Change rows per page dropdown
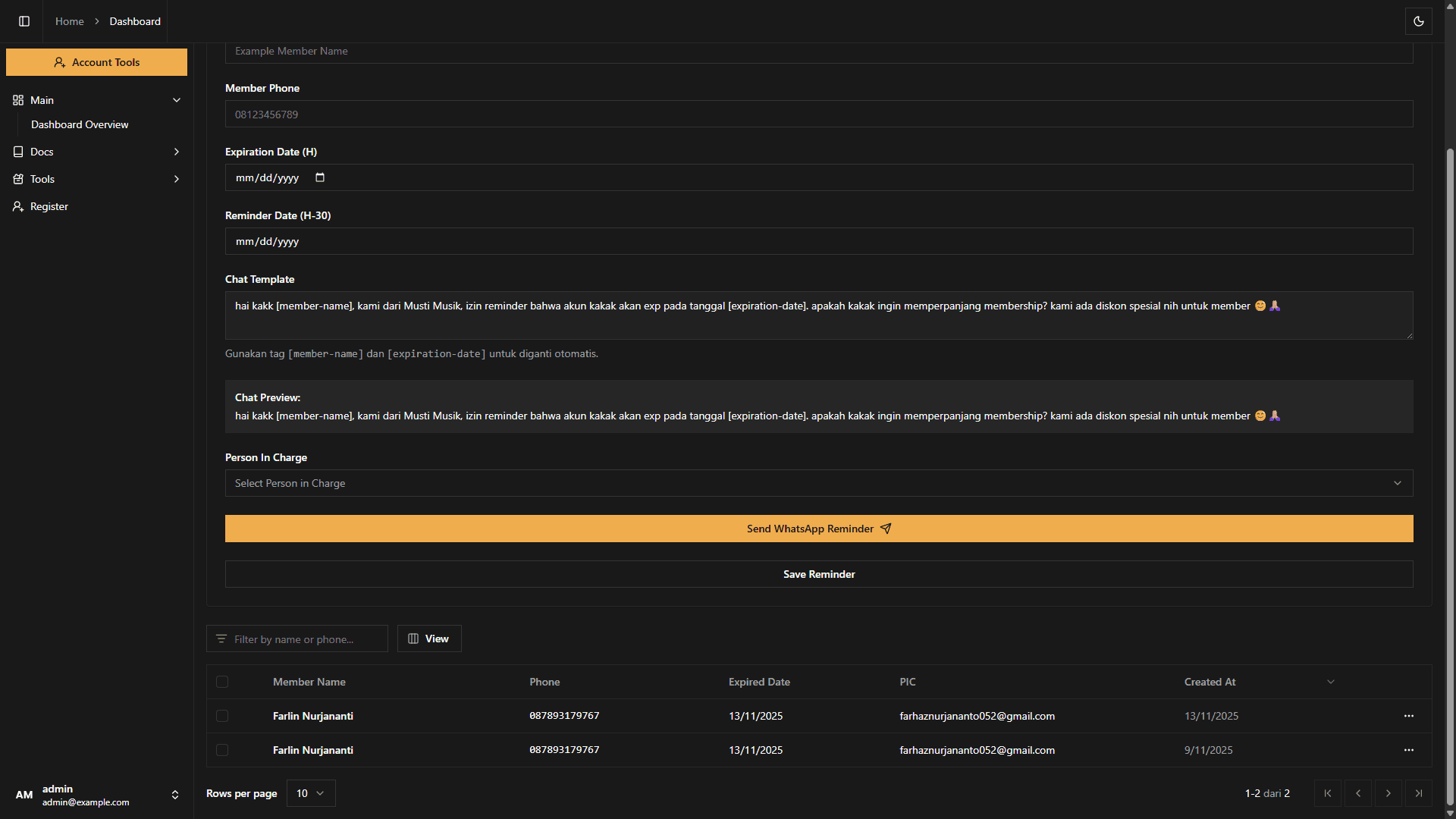Screen dimensions: 1456x819 (311, 793)
